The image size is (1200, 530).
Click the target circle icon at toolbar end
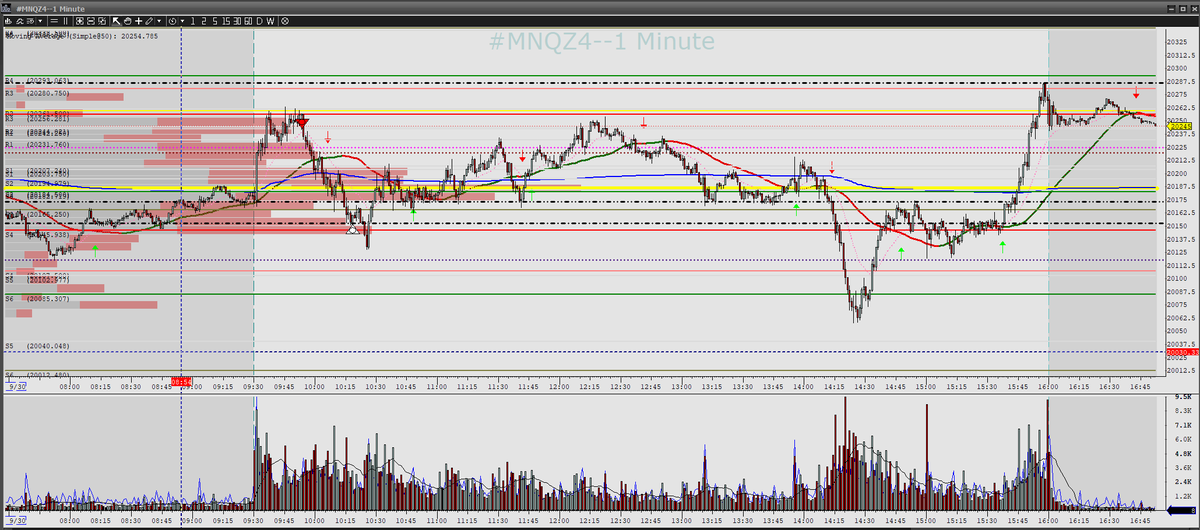coord(285,21)
